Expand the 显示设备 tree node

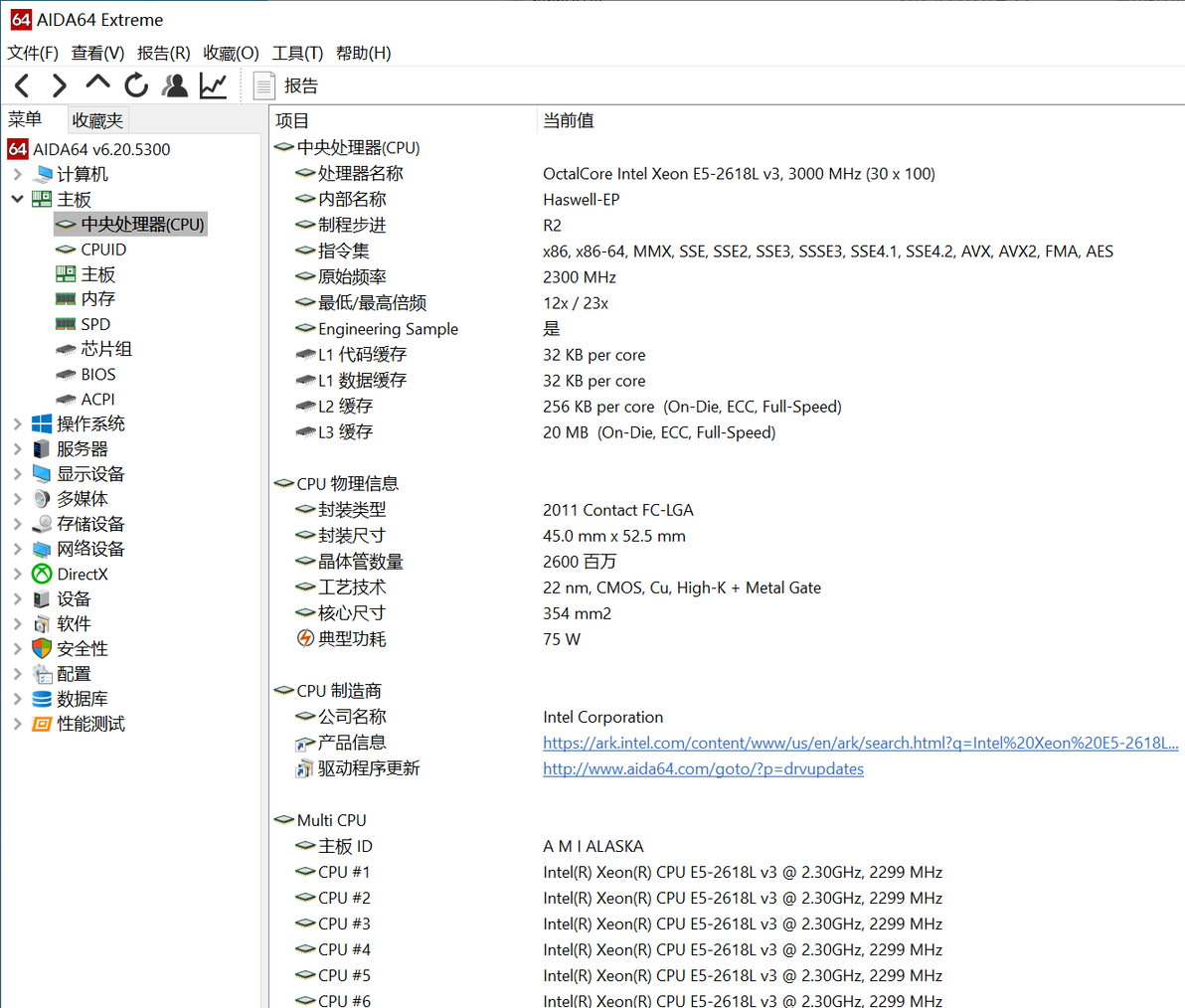click(x=17, y=474)
